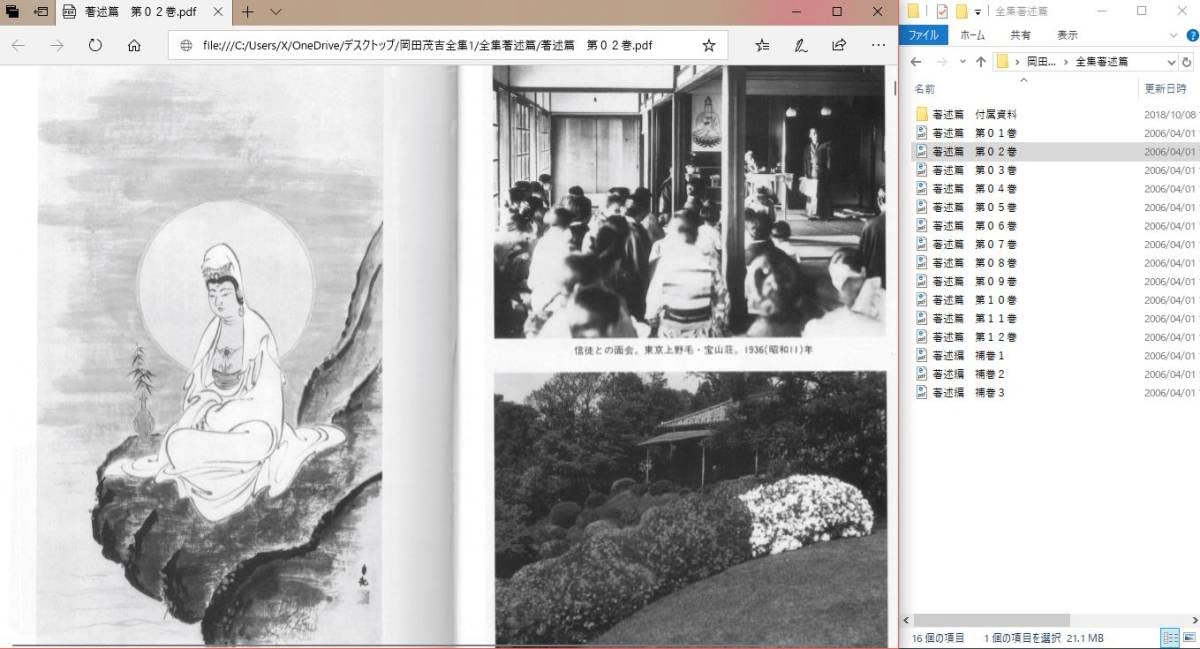Open the tab preview icon in Edge
1200x649 pixels.
click(x=13, y=12)
